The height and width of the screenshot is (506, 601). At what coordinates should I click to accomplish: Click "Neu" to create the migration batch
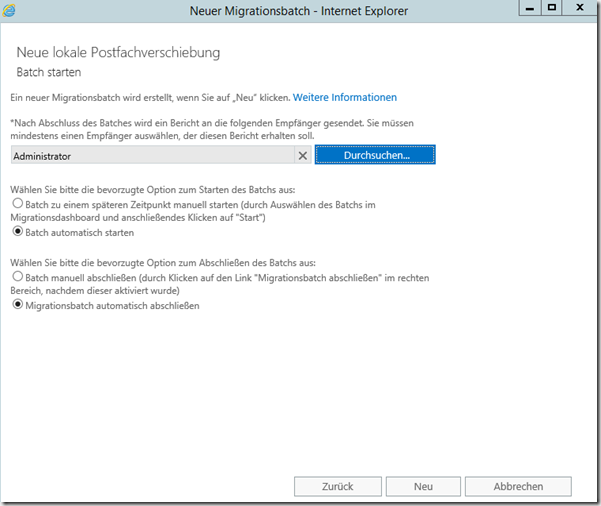(423, 486)
